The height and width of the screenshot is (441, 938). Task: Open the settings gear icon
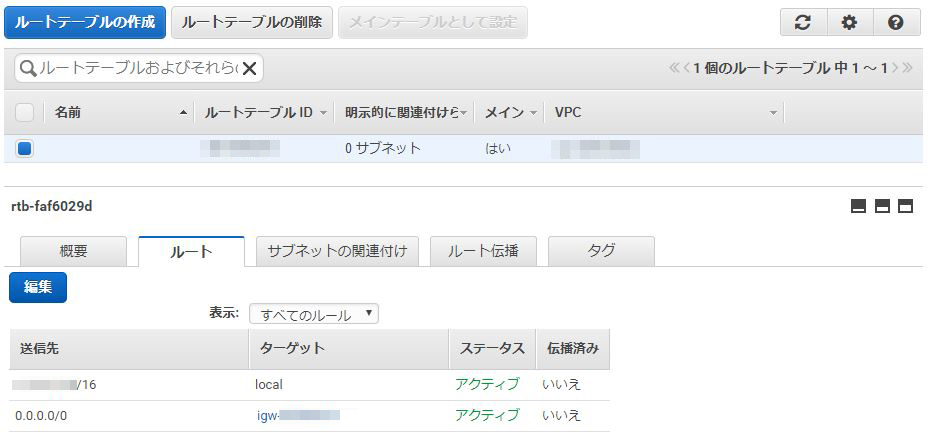[x=849, y=23]
